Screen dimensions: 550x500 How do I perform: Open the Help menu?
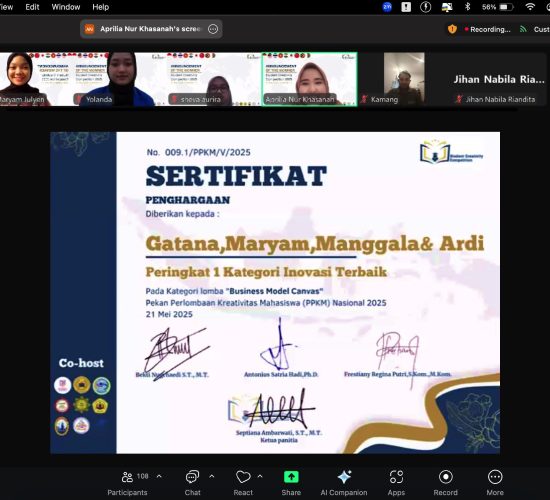click(101, 7)
